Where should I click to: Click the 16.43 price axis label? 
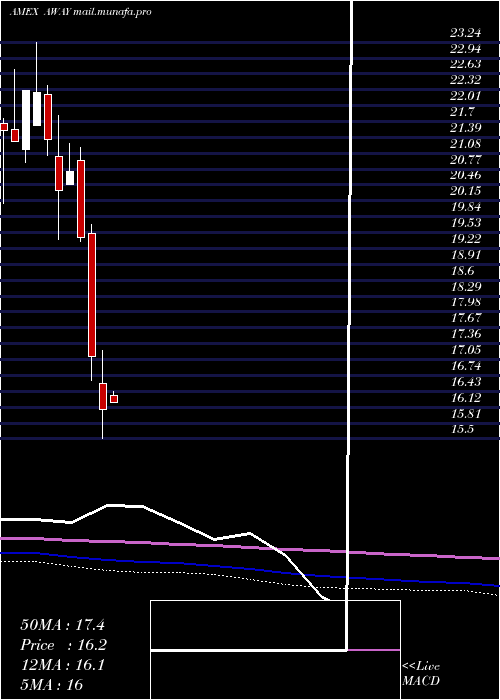(x=465, y=382)
